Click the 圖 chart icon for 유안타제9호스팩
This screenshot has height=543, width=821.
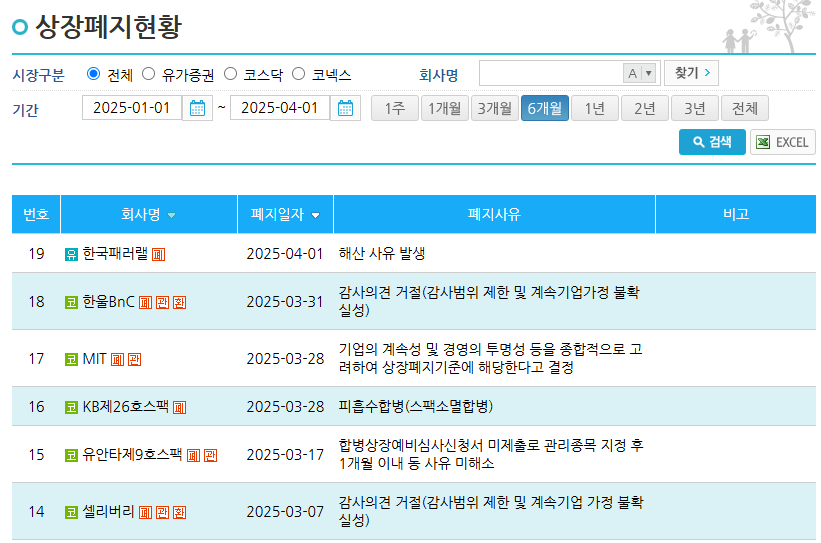[194, 455]
